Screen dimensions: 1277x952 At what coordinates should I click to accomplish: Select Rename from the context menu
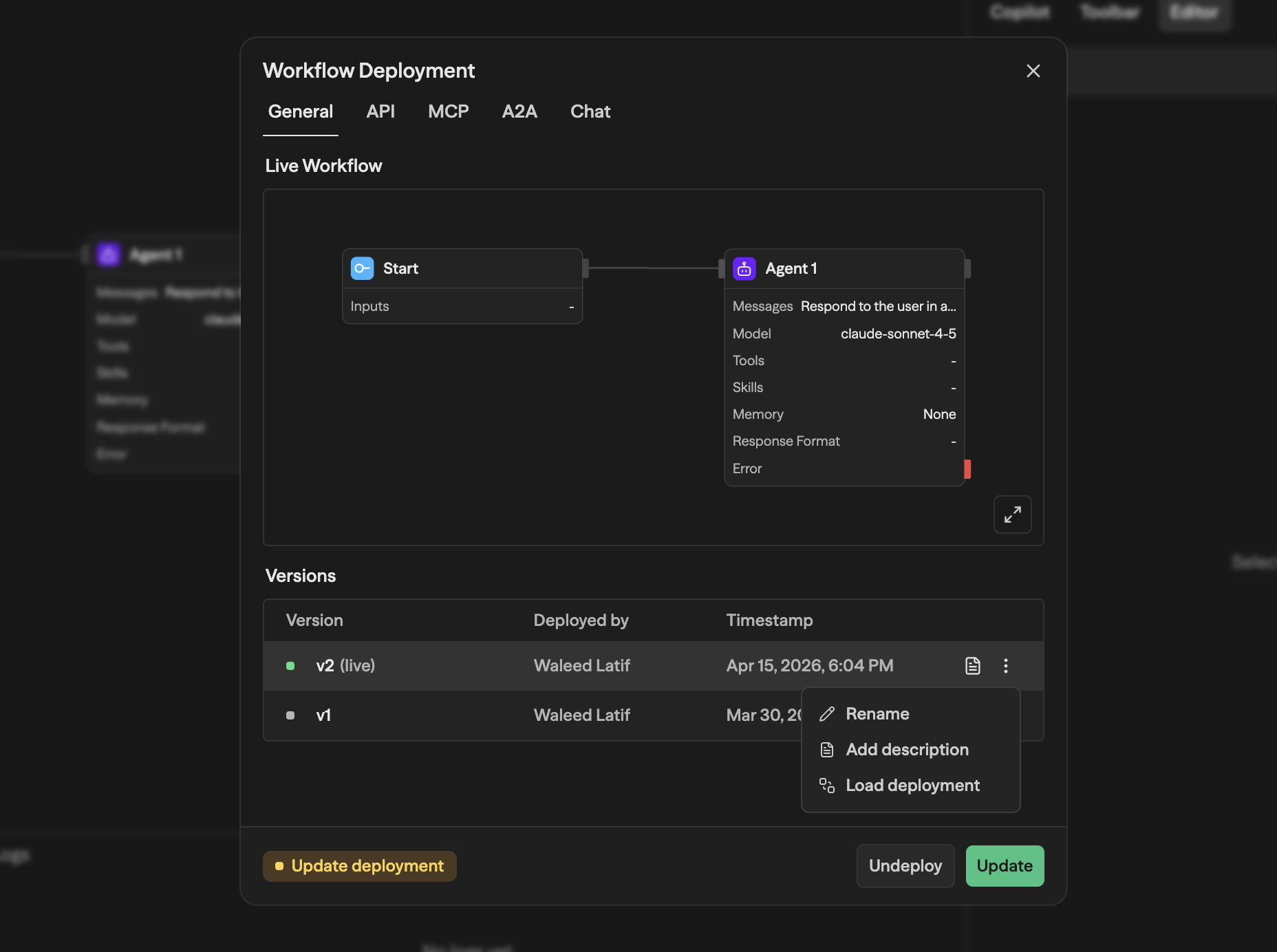[x=877, y=714]
